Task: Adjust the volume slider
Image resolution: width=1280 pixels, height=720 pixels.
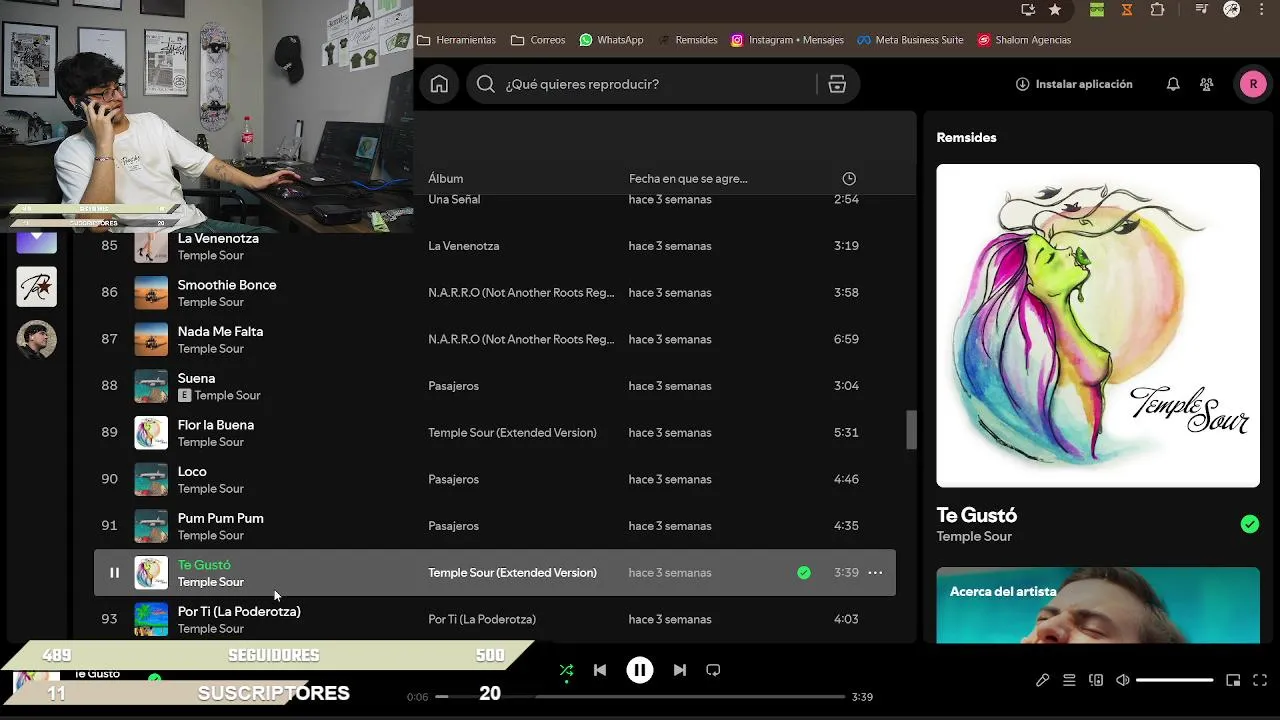Action: pyautogui.click(x=1175, y=680)
